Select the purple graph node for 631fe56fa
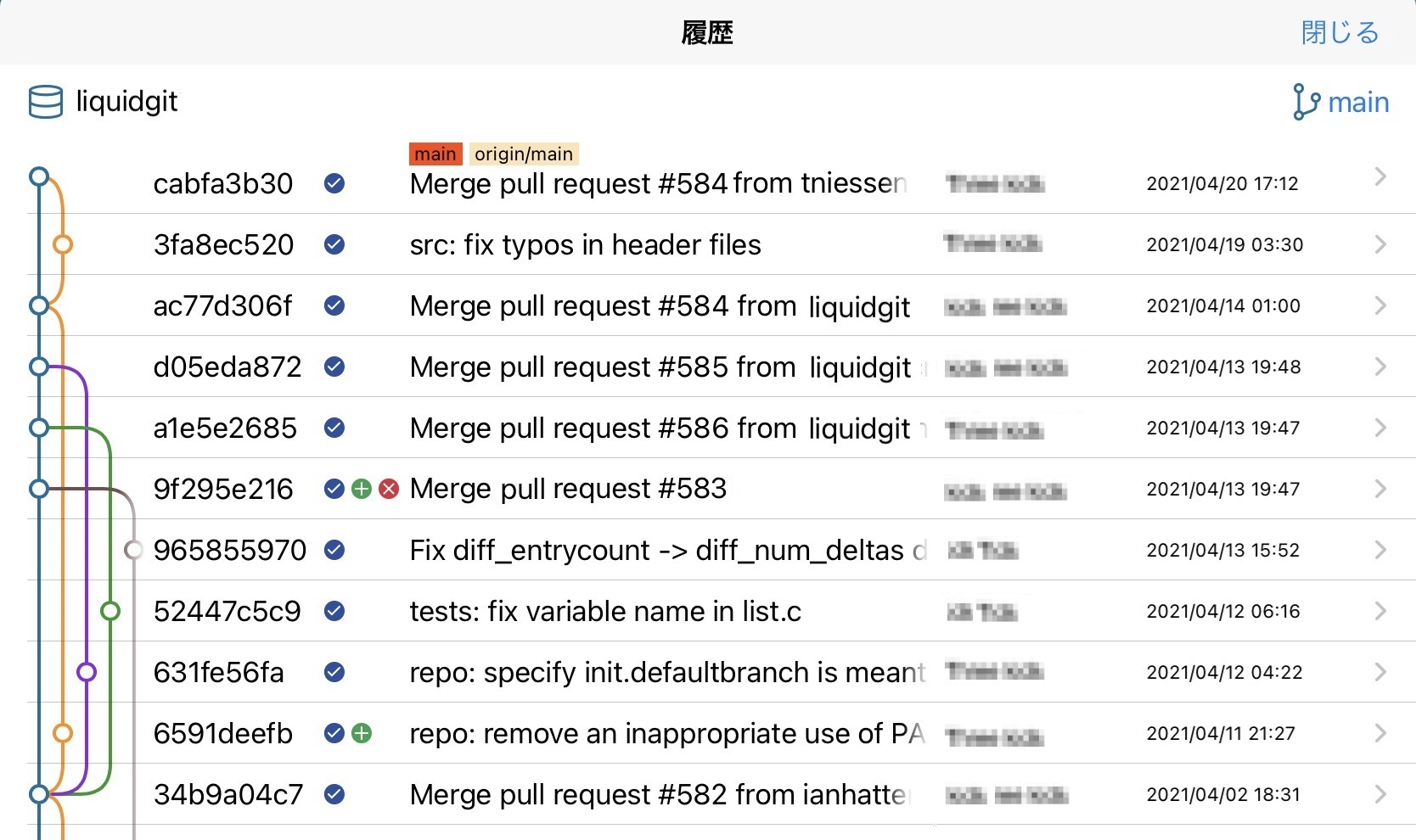The width and height of the screenshot is (1416, 840). [86, 672]
